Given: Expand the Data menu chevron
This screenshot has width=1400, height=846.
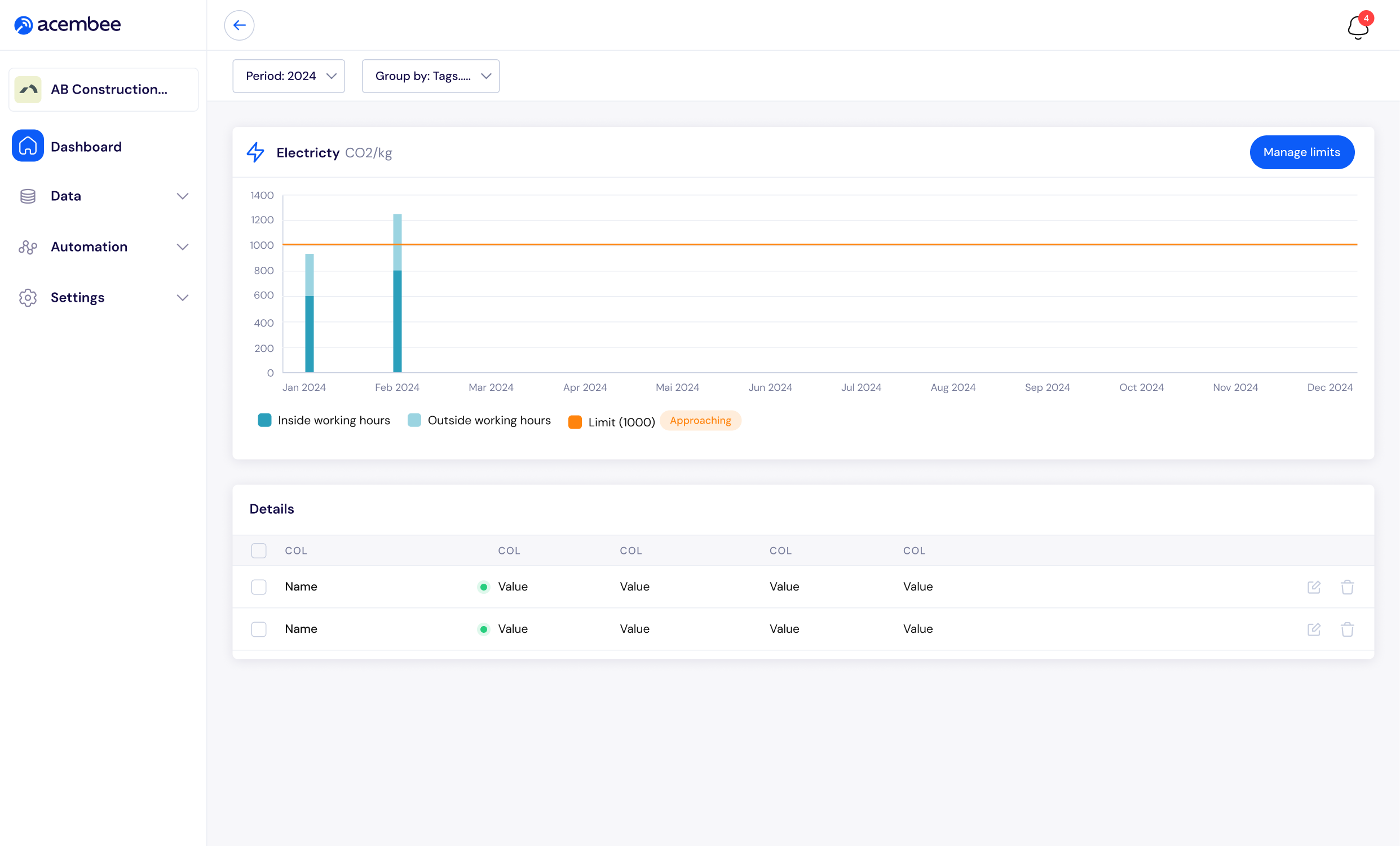Looking at the screenshot, I should tap(182, 196).
